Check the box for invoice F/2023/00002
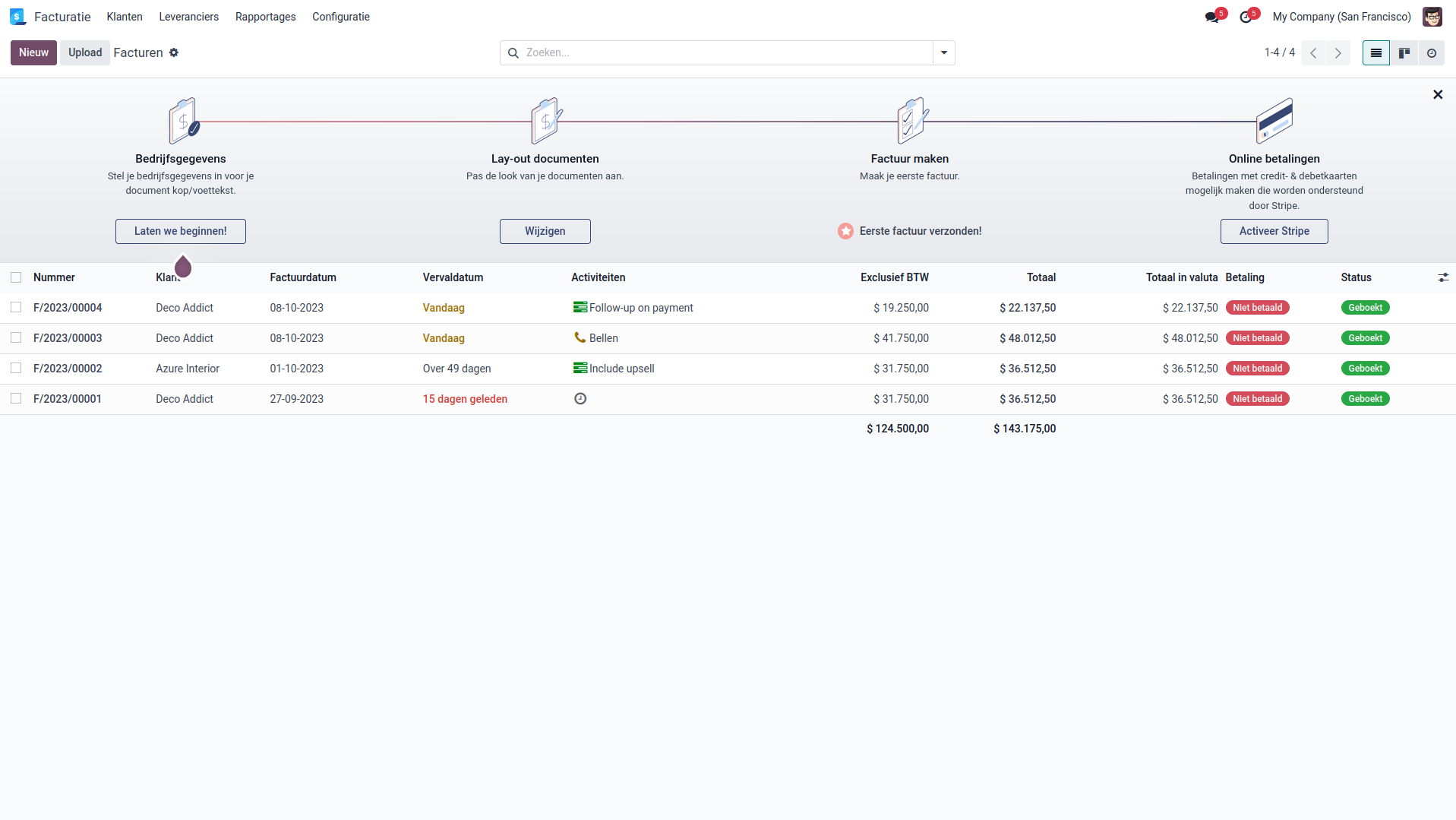1456x820 pixels. pyautogui.click(x=16, y=369)
